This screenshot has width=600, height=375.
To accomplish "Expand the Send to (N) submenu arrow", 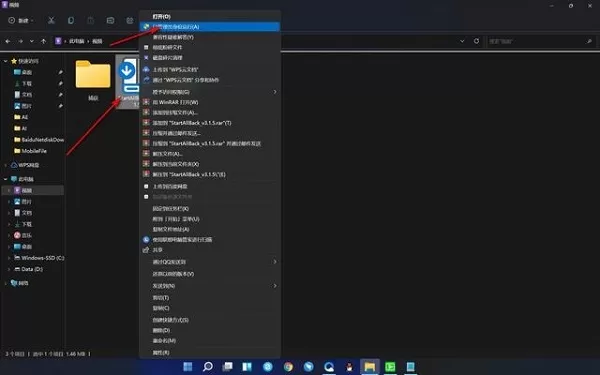I will point(275,286).
